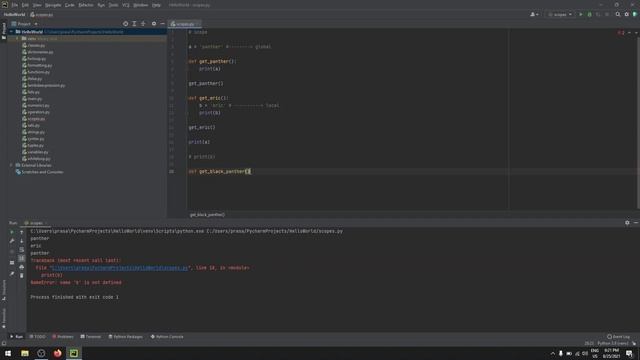Screen dimensions: 640x360
Task: Collapse all items in the Project panel
Action: pyautogui.click(x=143, y=24)
